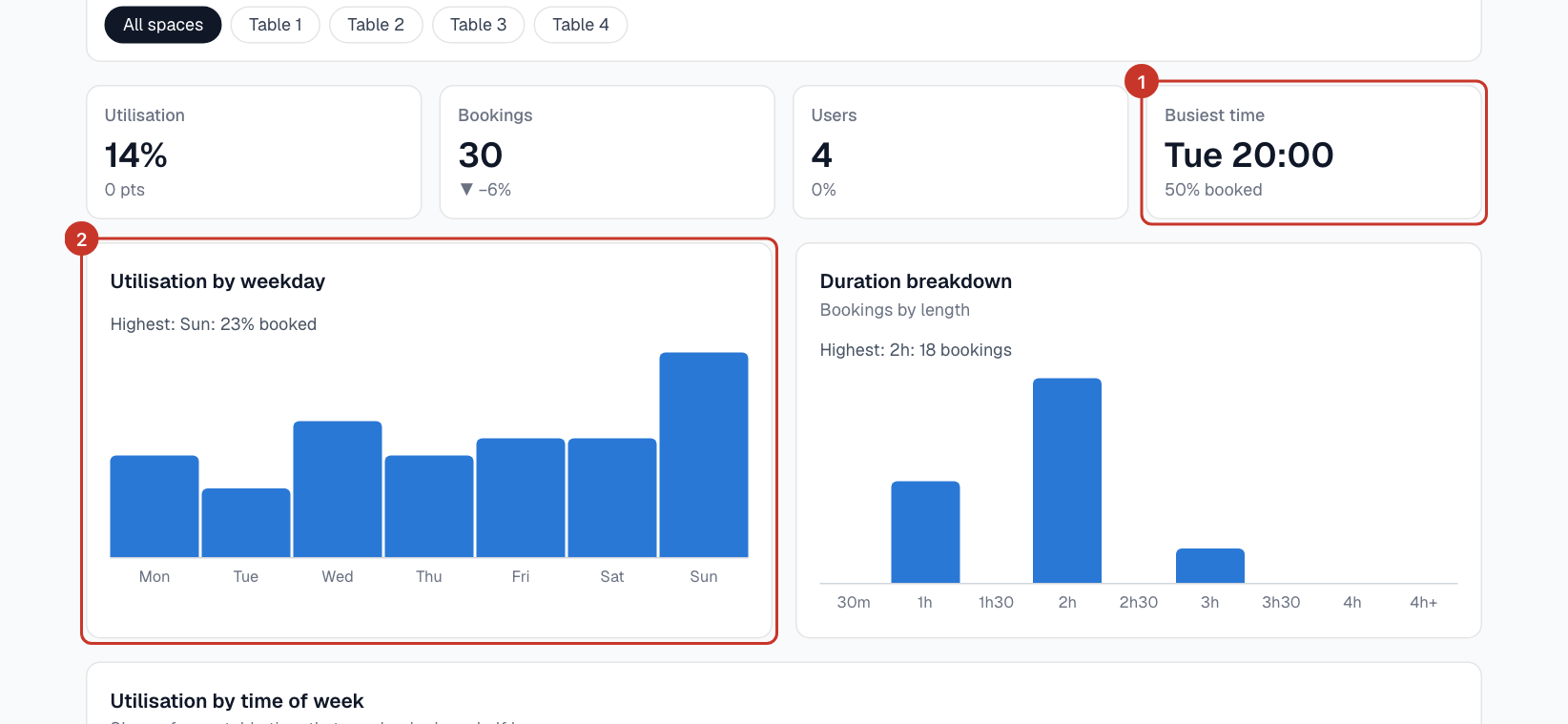Click the Thu bar in weekday chart
The height and width of the screenshot is (724, 1568).
coord(429,507)
